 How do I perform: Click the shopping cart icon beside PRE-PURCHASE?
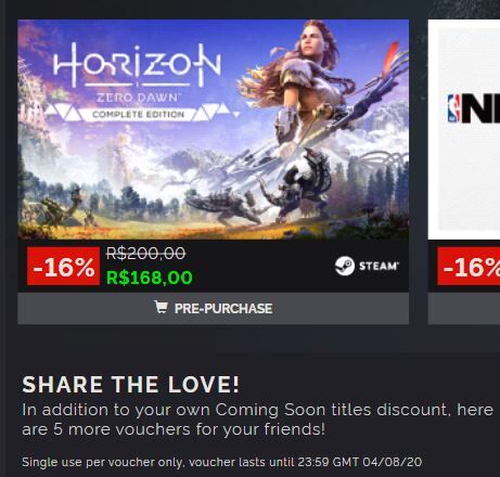[161, 307]
